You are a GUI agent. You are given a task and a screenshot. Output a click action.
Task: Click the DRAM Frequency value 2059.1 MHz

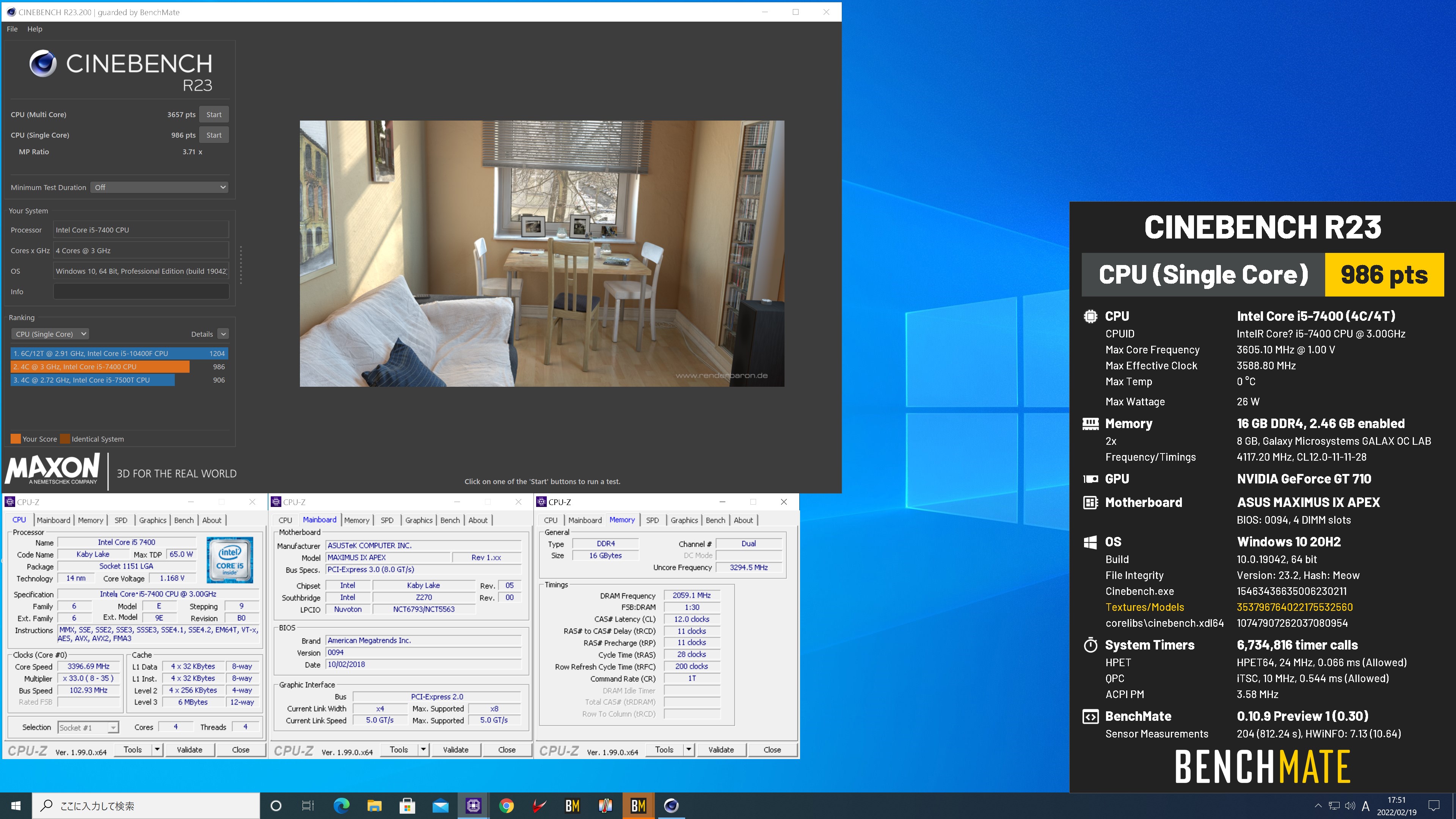click(x=691, y=595)
